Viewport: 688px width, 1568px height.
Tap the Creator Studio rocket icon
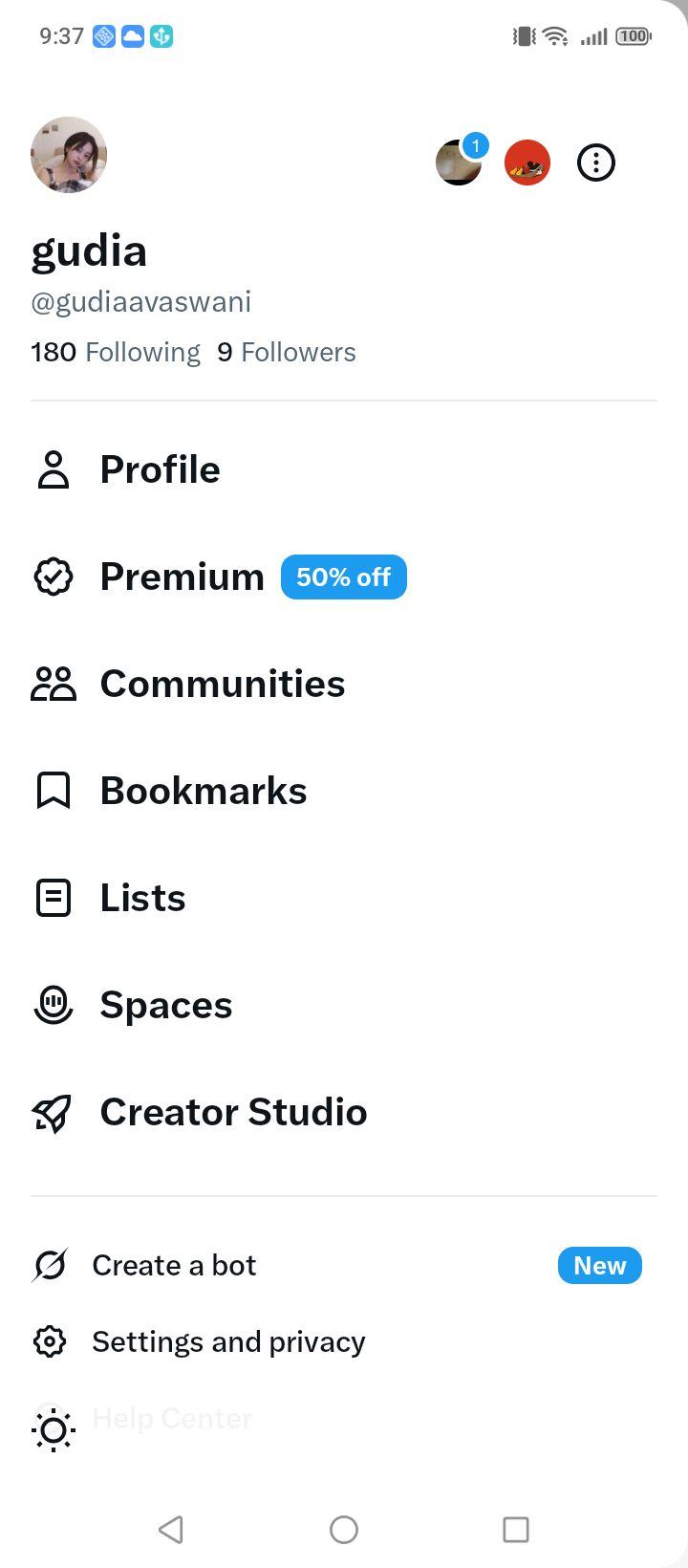point(54,1112)
